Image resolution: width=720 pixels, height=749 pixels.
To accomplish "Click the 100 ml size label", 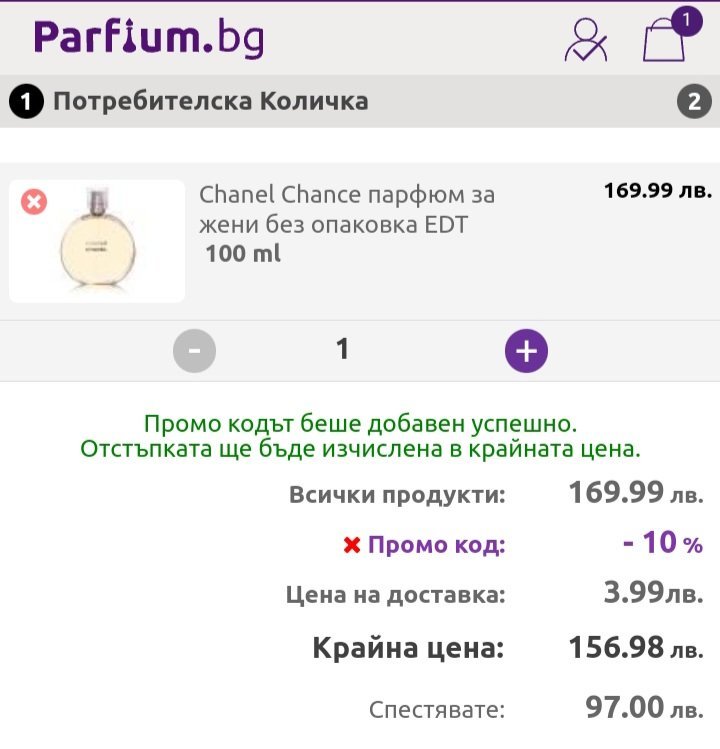I will tap(243, 254).
